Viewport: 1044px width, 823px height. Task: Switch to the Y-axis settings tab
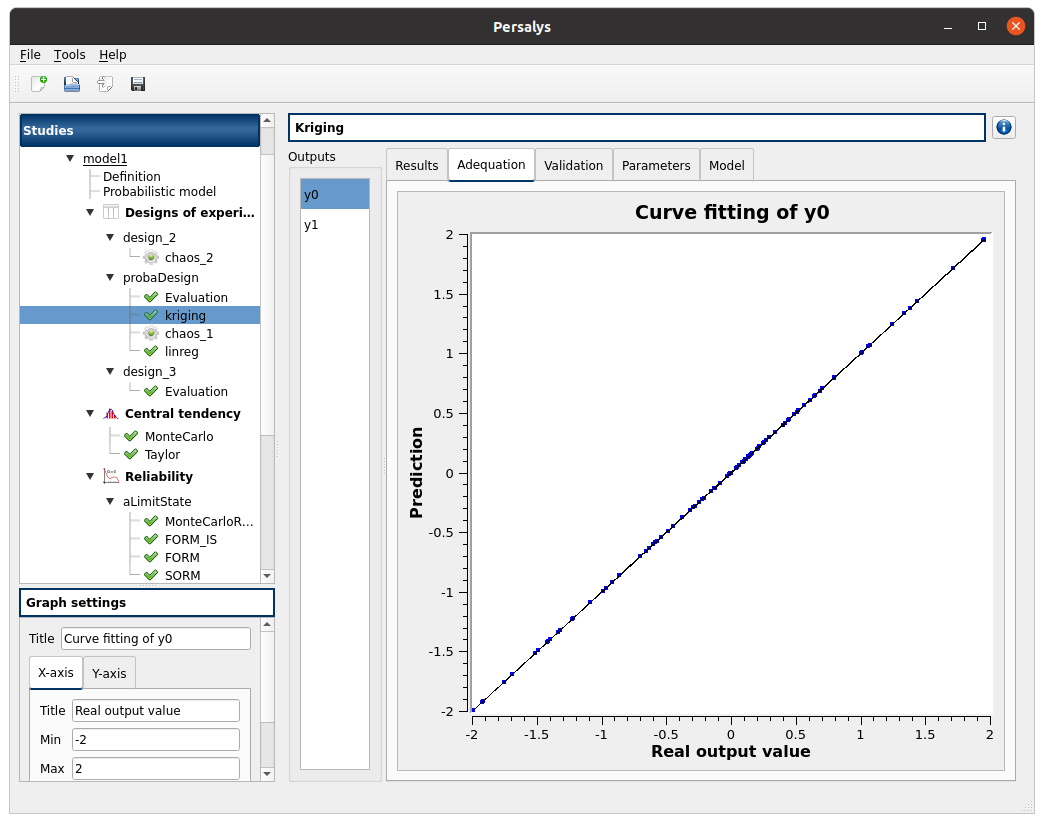tap(109, 673)
